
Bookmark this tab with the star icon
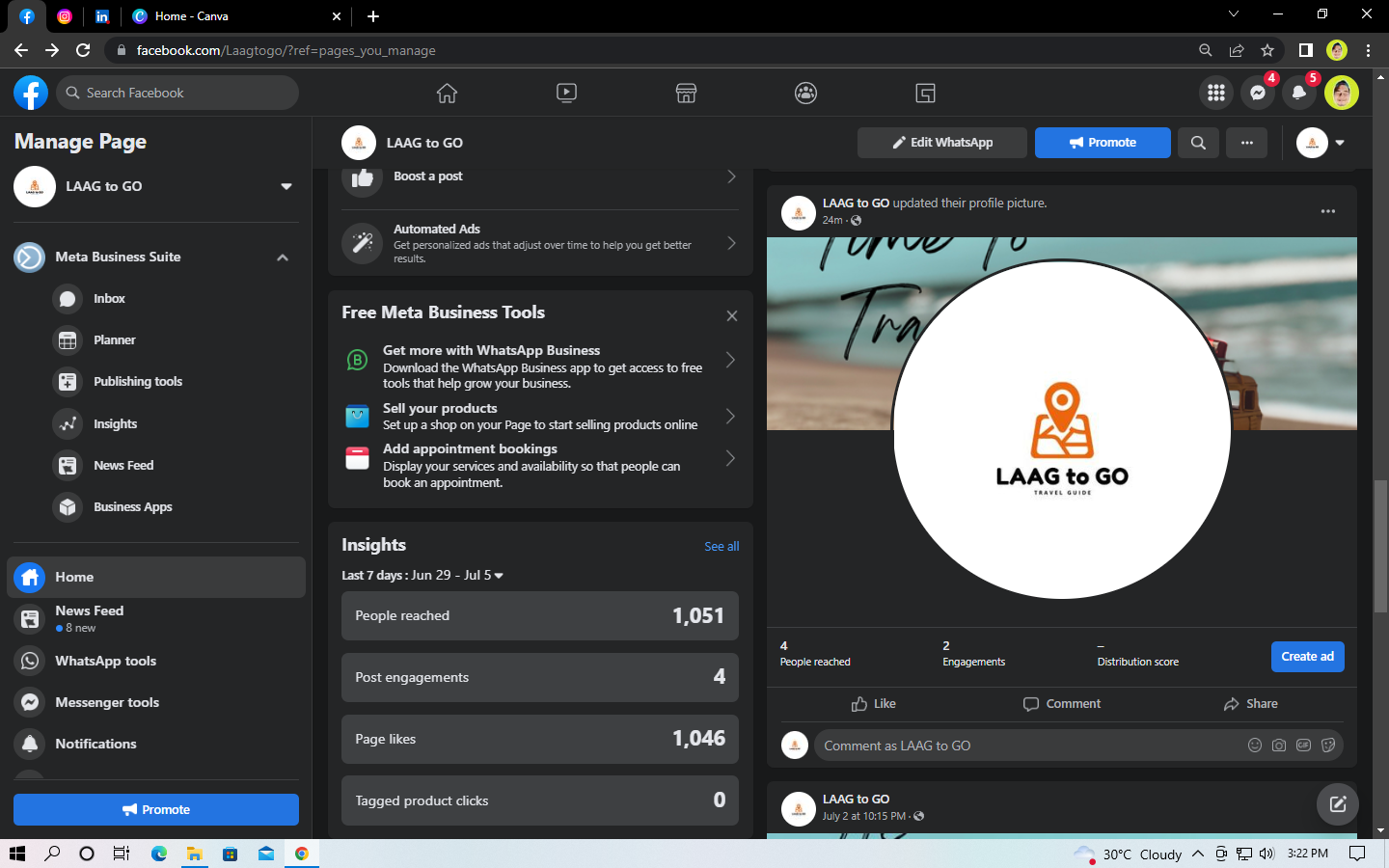pos(1267,50)
